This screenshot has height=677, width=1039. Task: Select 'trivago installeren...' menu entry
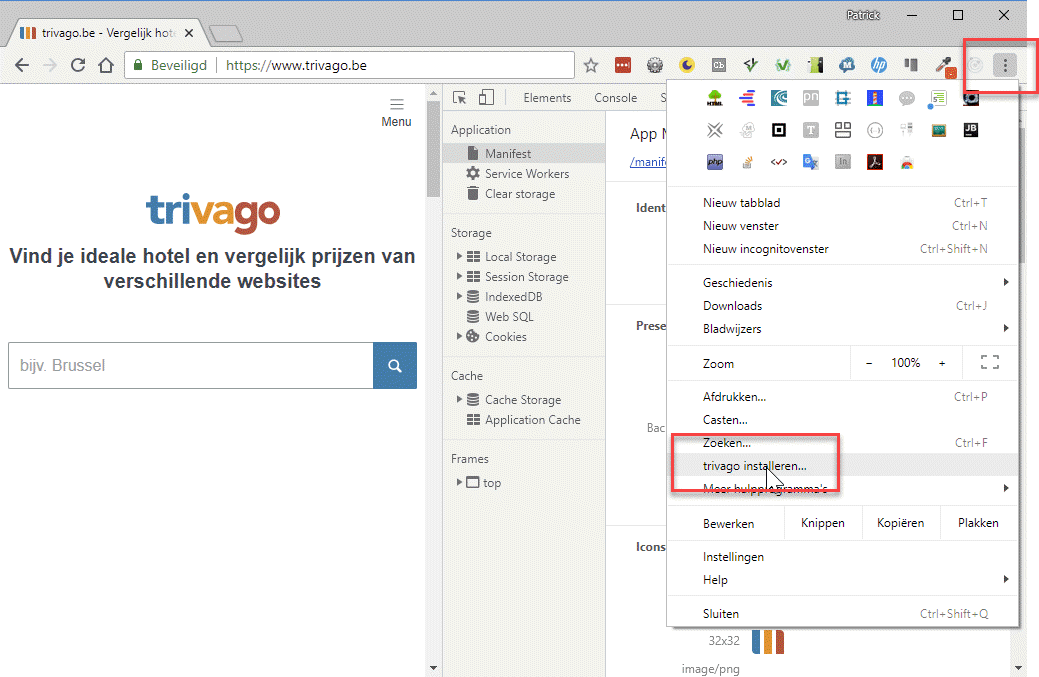click(x=755, y=466)
